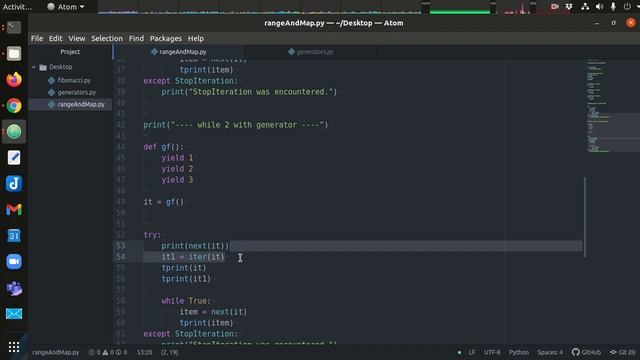Click the editor vertical scrollbar
This screenshot has width=640, height=360.
click(584, 217)
